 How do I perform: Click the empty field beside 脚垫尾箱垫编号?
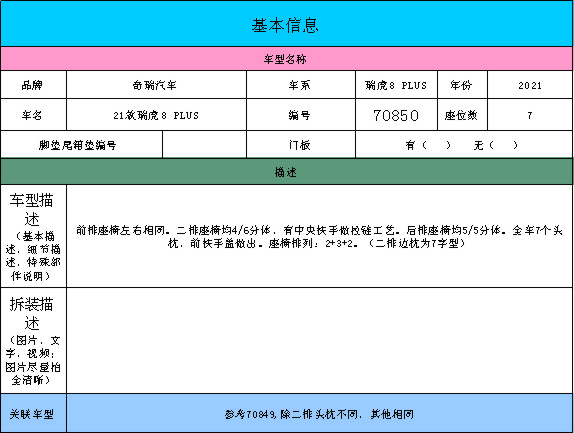pos(204,145)
